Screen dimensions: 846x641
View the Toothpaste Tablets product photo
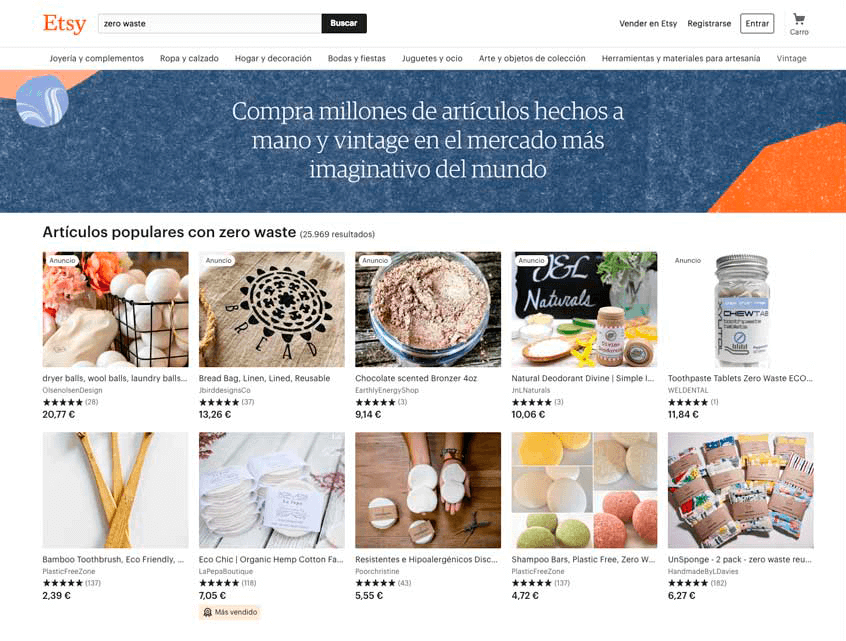(x=741, y=309)
